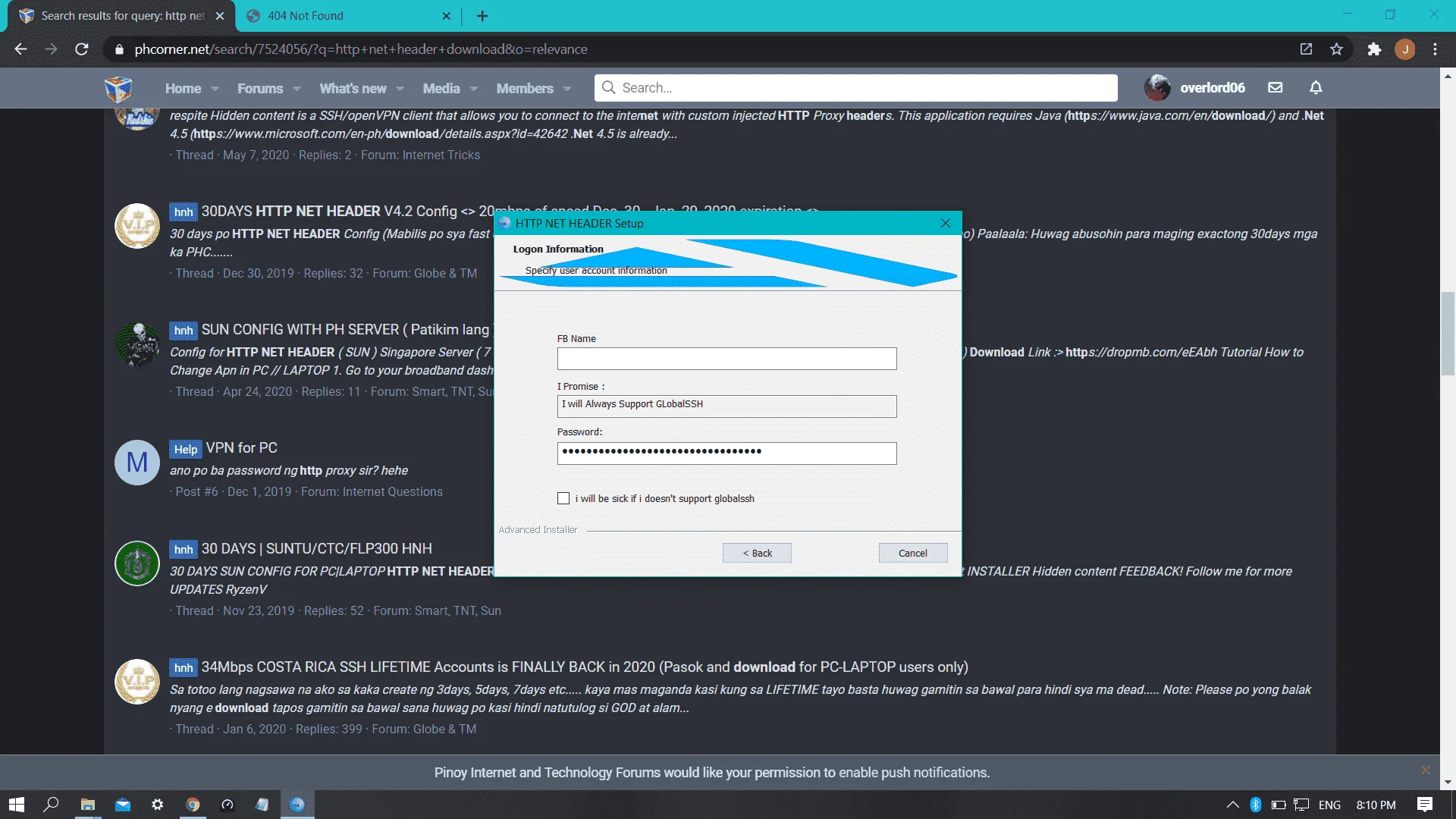This screenshot has width=1456, height=819.
Task: Open Settings gear in taskbar
Action: [x=158, y=805]
